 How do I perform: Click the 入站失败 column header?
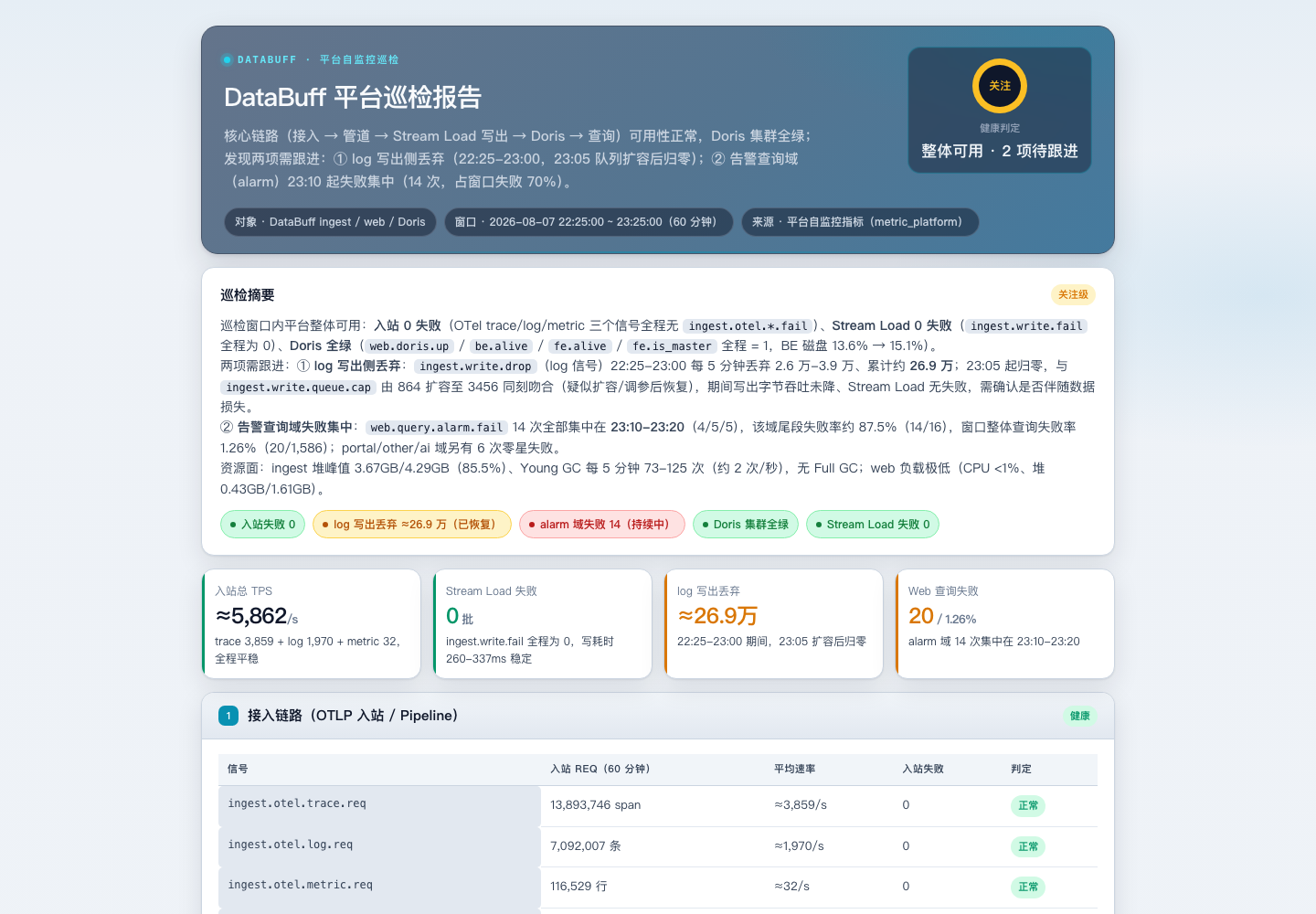923,770
